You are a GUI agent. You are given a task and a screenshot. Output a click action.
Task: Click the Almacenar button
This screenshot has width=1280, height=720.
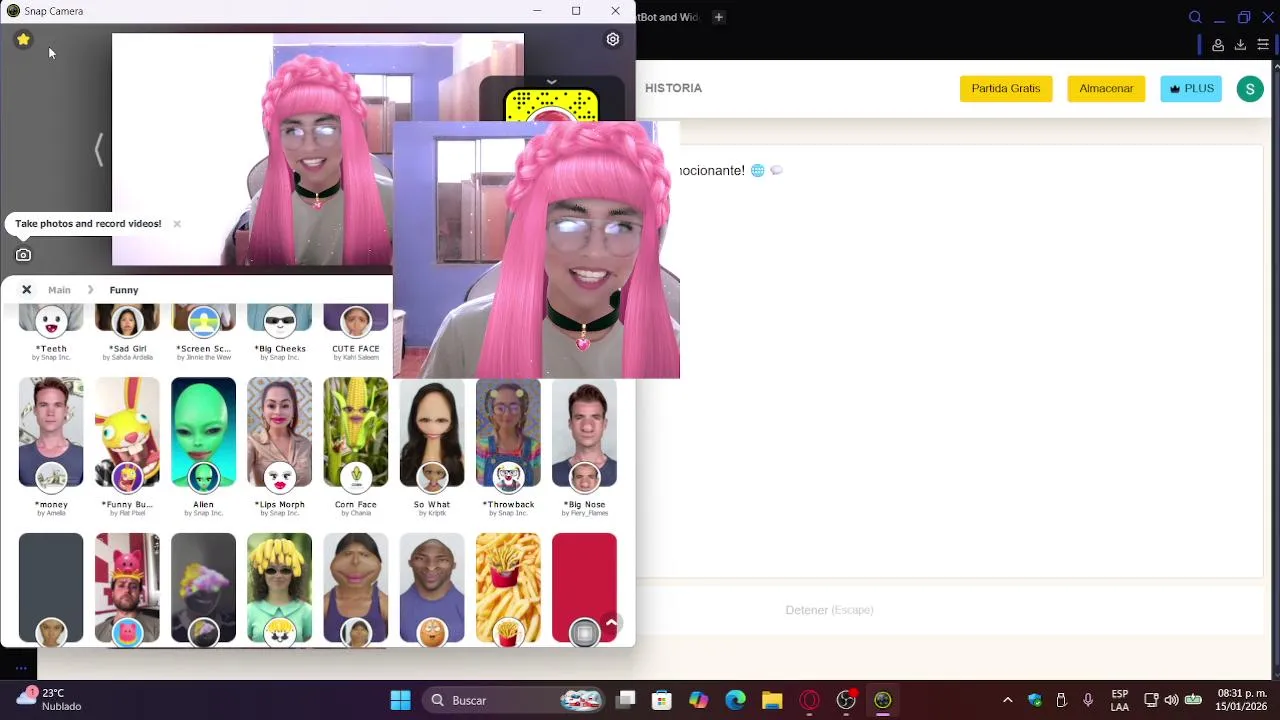[x=1106, y=88]
